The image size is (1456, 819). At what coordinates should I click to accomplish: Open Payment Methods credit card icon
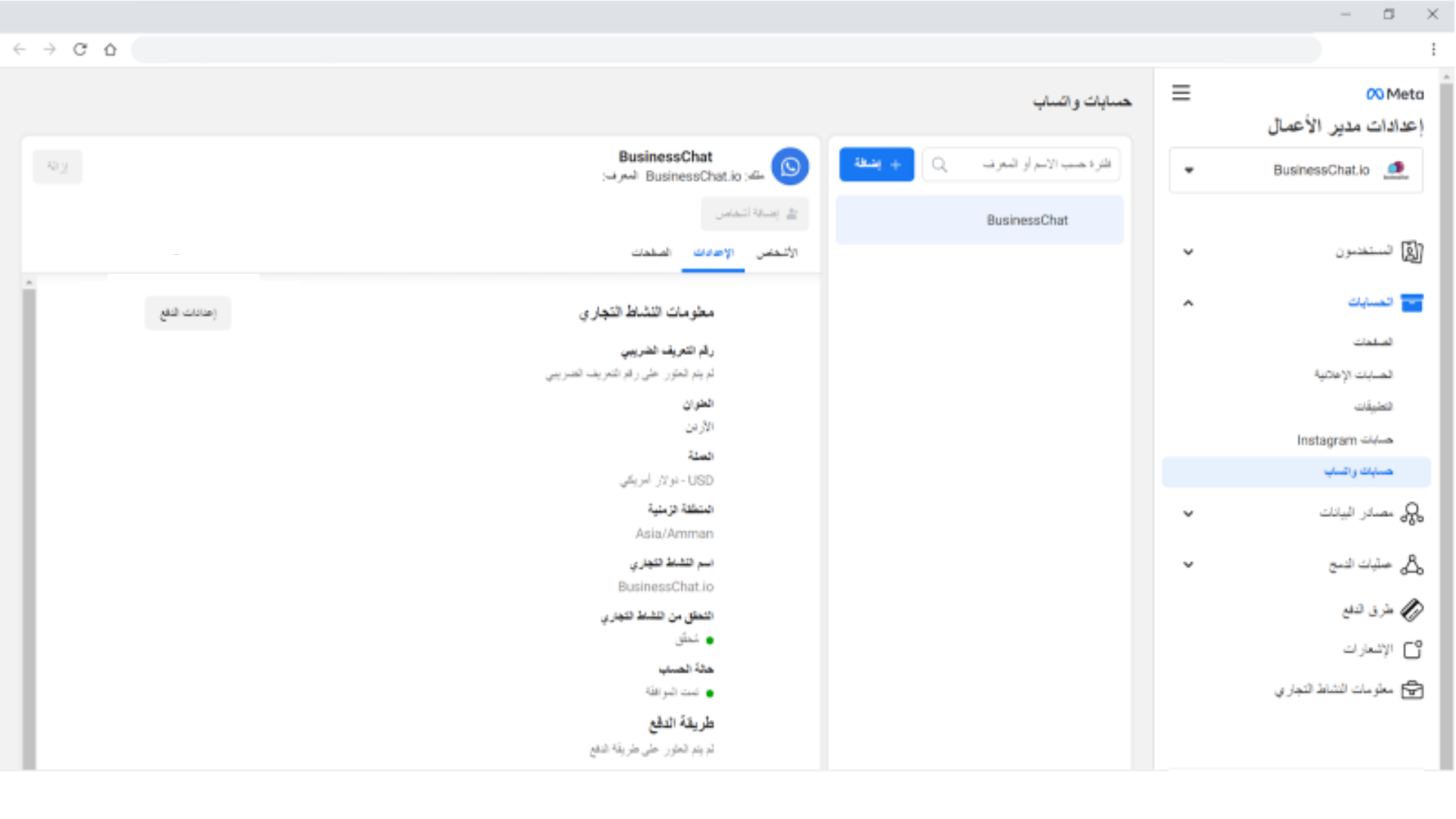point(1411,610)
